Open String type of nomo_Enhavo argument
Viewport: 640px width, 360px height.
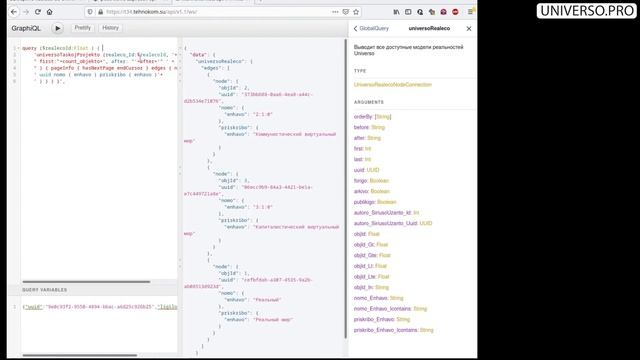coord(396,298)
